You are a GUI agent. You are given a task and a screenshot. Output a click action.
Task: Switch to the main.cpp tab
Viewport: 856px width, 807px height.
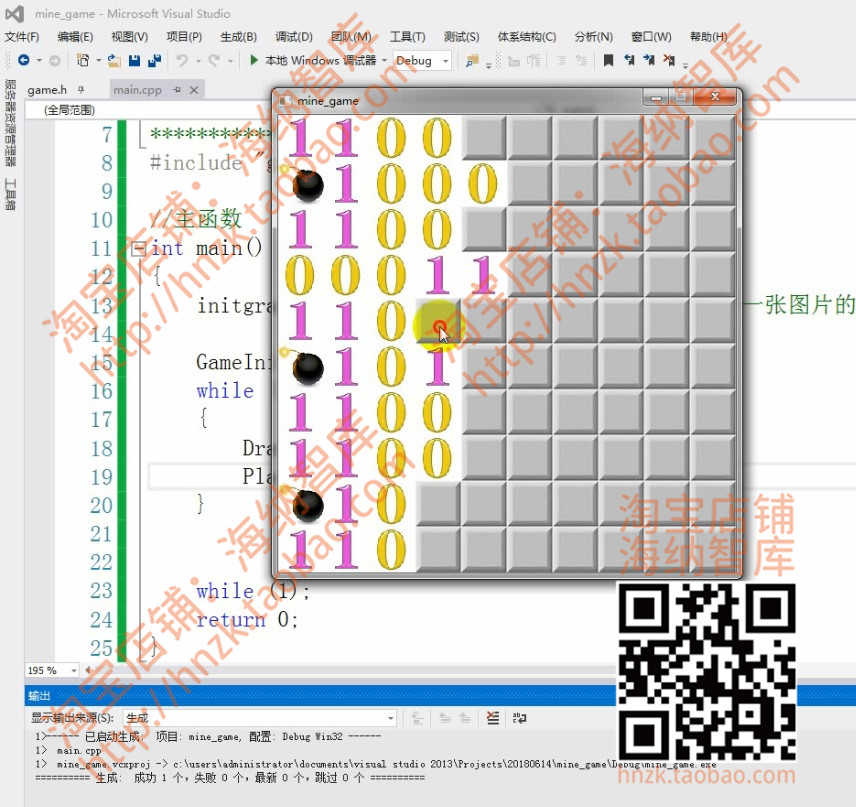(x=137, y=90)
